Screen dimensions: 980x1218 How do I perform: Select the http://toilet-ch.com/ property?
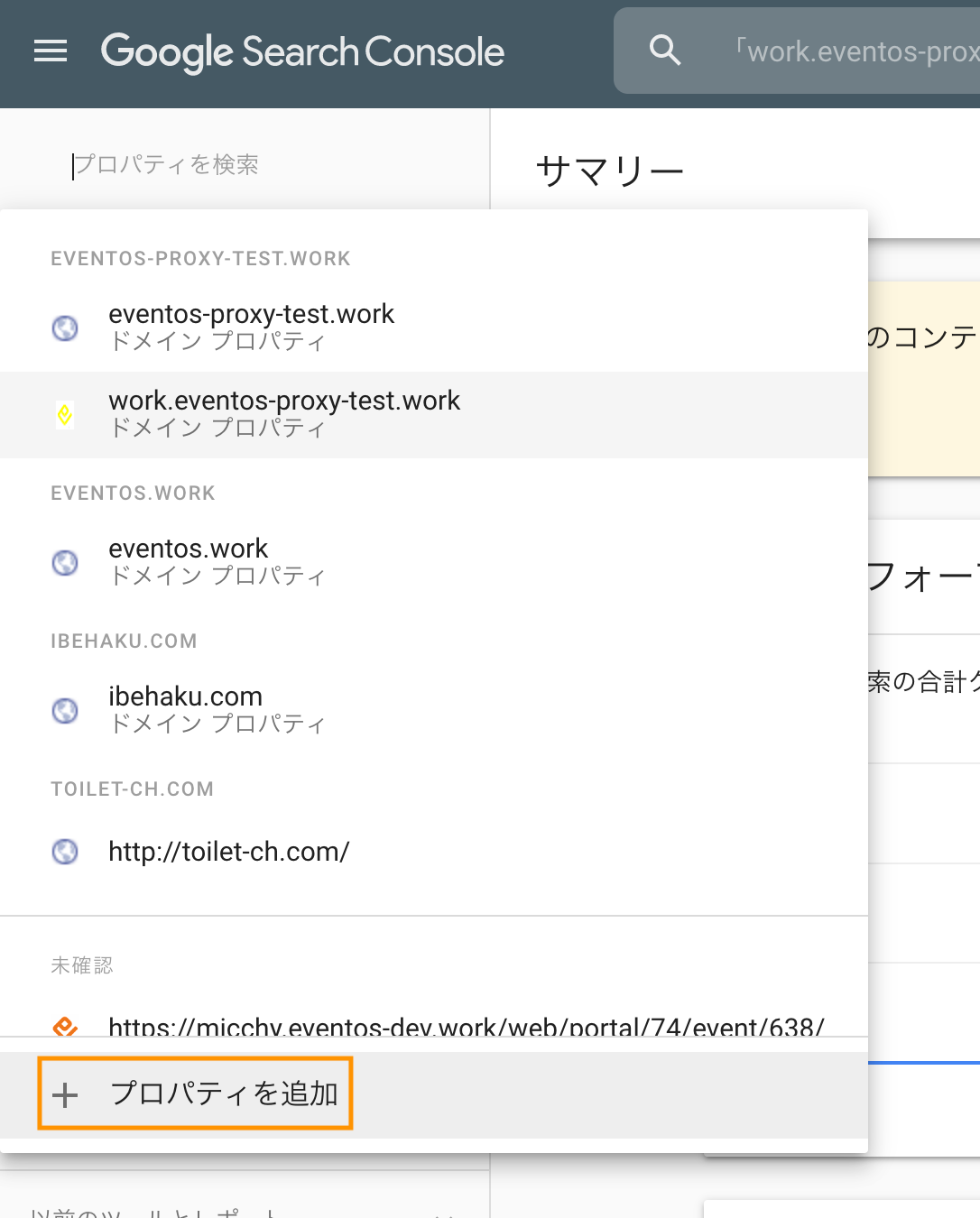[x=434, y=851]
